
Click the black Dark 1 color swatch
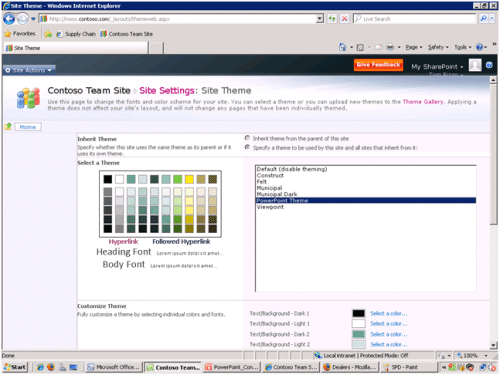point(359,313)
